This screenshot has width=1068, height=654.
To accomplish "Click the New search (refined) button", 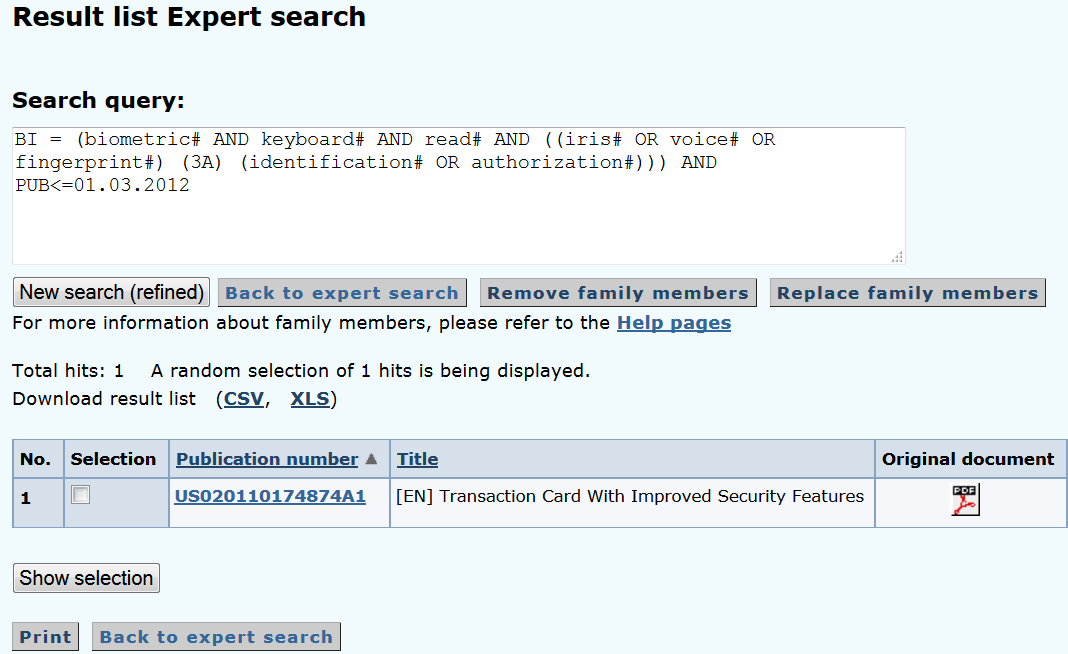I will pos(112,292).
